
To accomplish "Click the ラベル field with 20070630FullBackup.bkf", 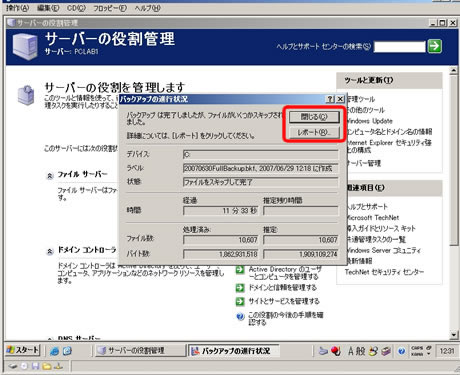I will point(261,168).
